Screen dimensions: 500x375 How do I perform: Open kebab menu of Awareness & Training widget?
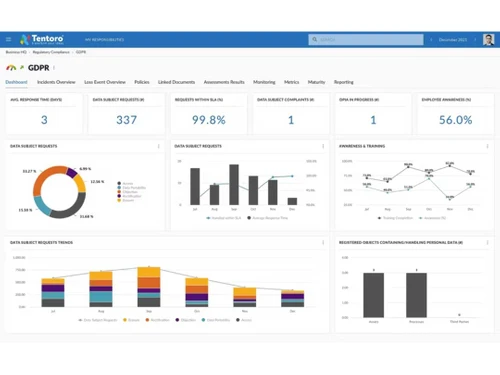[x=487, y=146]
